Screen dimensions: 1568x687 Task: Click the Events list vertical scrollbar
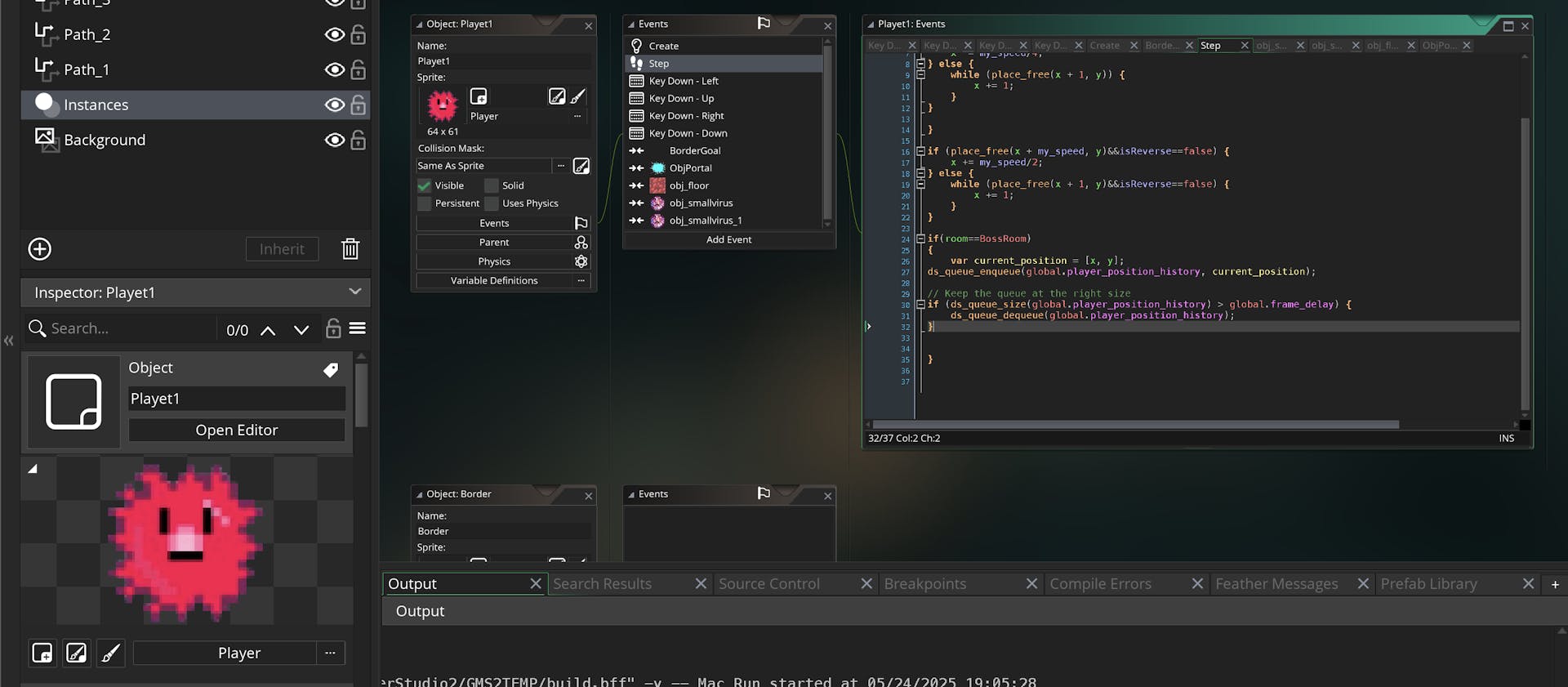coord(827,131)
